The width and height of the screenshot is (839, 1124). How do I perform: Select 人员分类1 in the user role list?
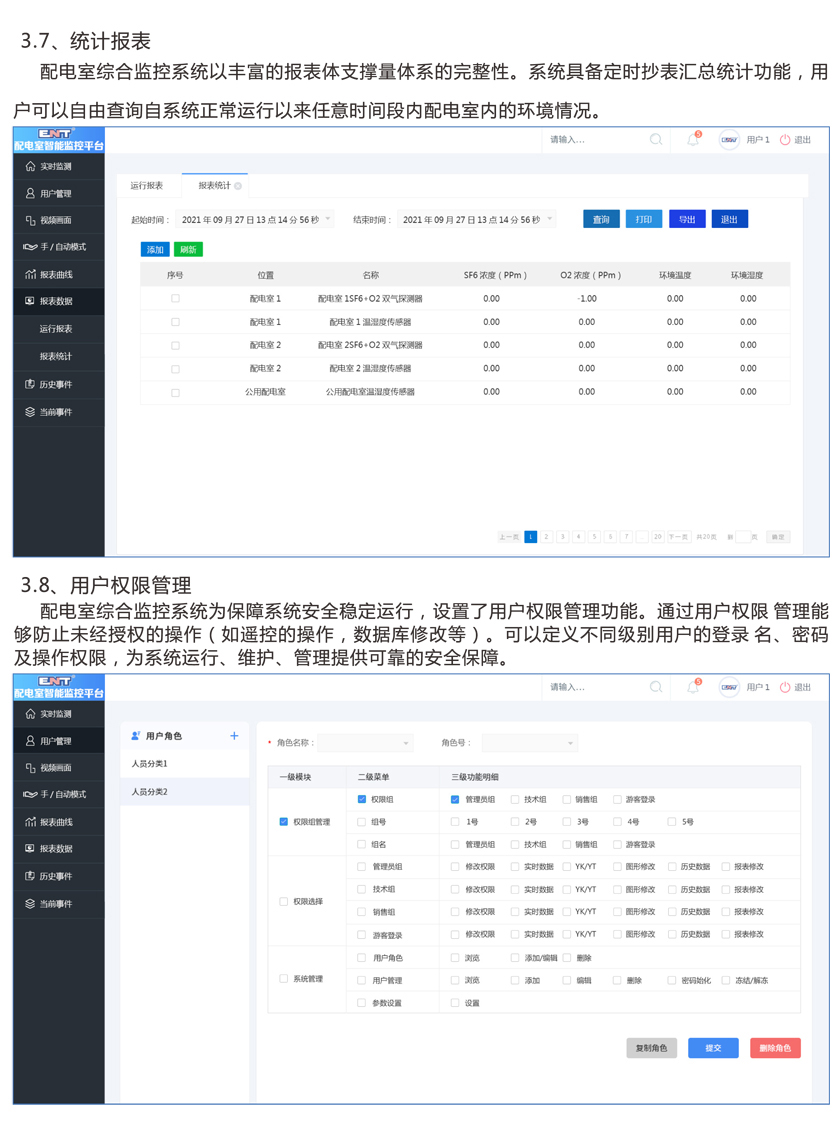tap(150, 764)
